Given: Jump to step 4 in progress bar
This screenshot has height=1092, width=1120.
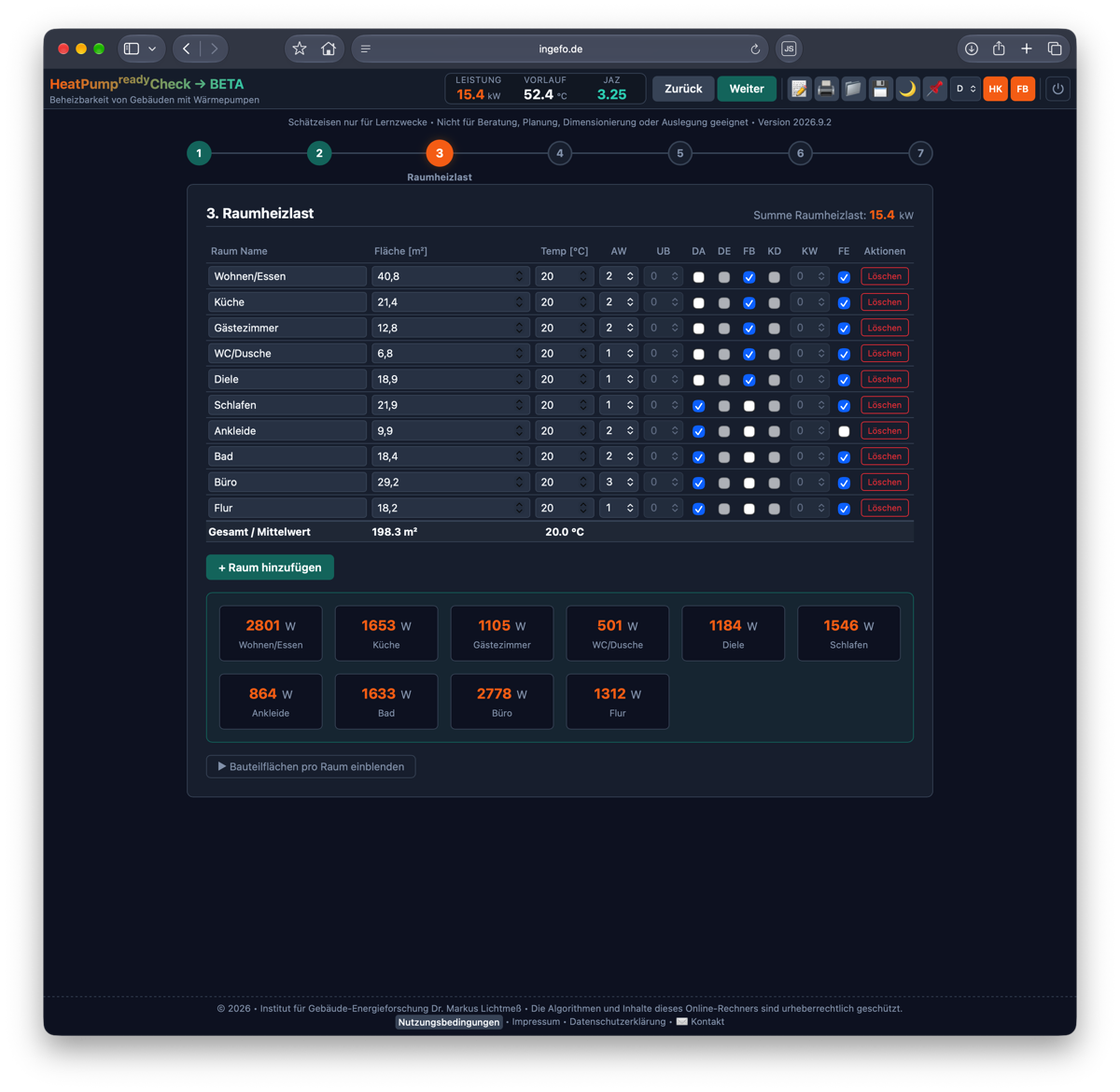Looking at the screenshot, I should click(x=560, y=153).
